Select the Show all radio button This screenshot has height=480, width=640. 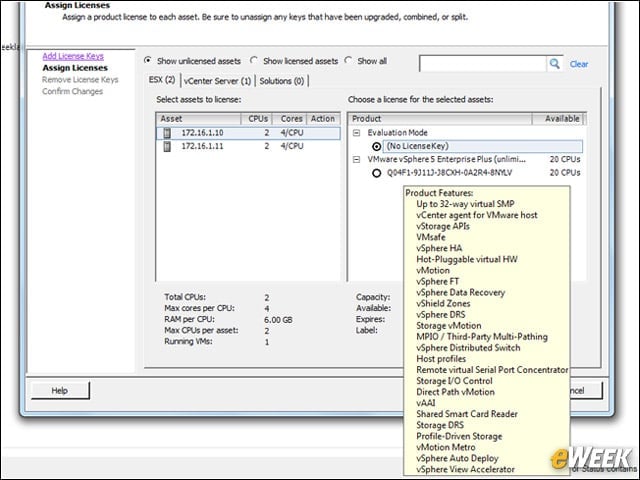pyautogui.click(x=348, y=60)
